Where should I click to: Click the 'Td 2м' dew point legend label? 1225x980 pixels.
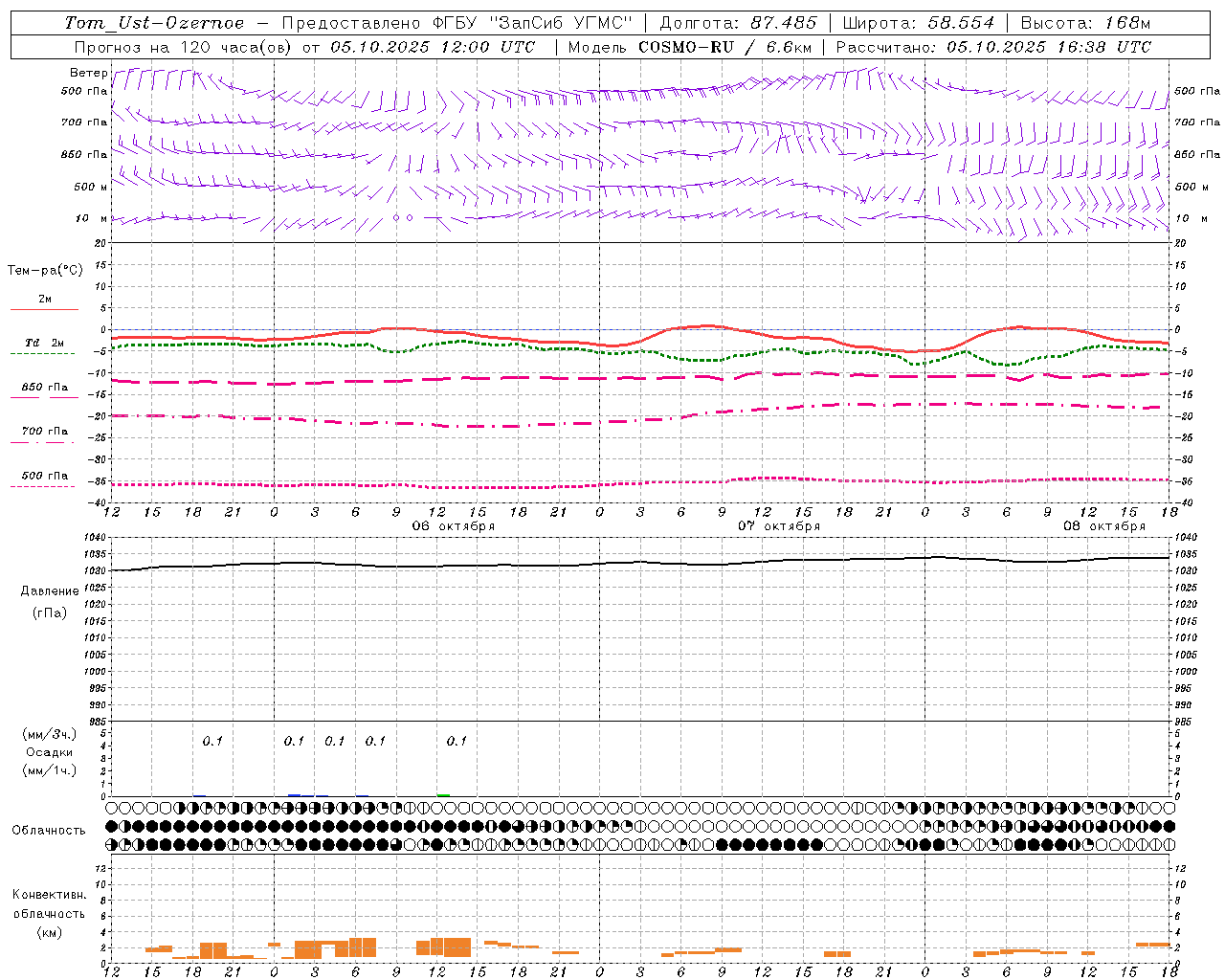[44, 342]
